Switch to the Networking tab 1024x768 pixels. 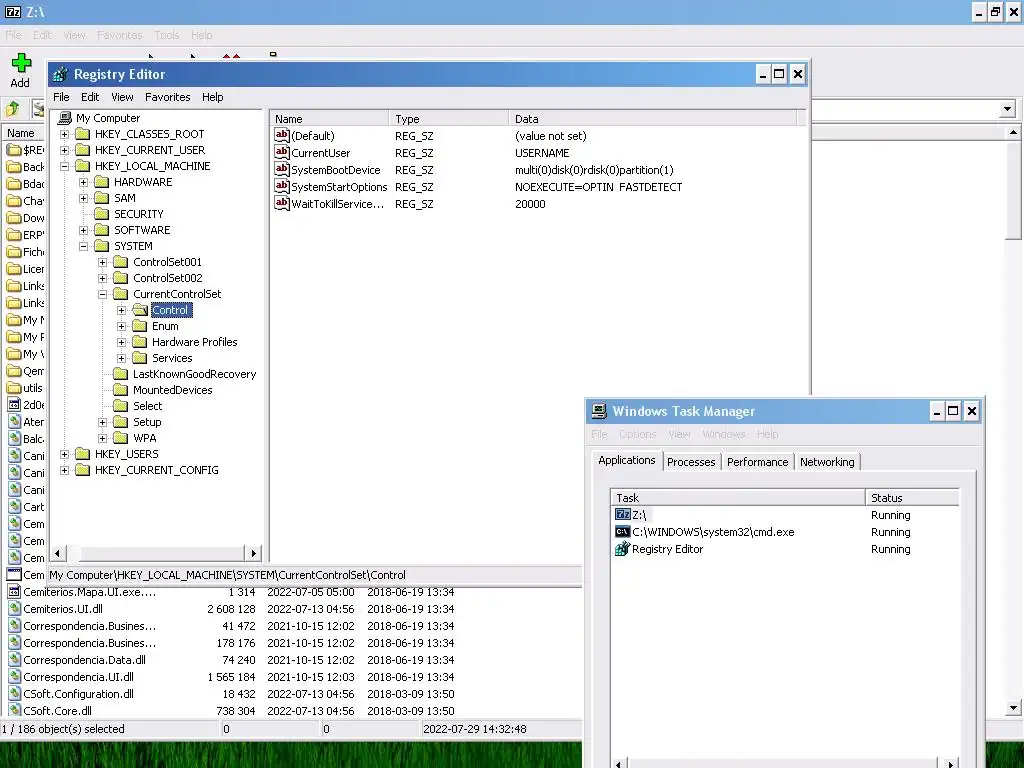pyautogui.click(x=827, y=462)
